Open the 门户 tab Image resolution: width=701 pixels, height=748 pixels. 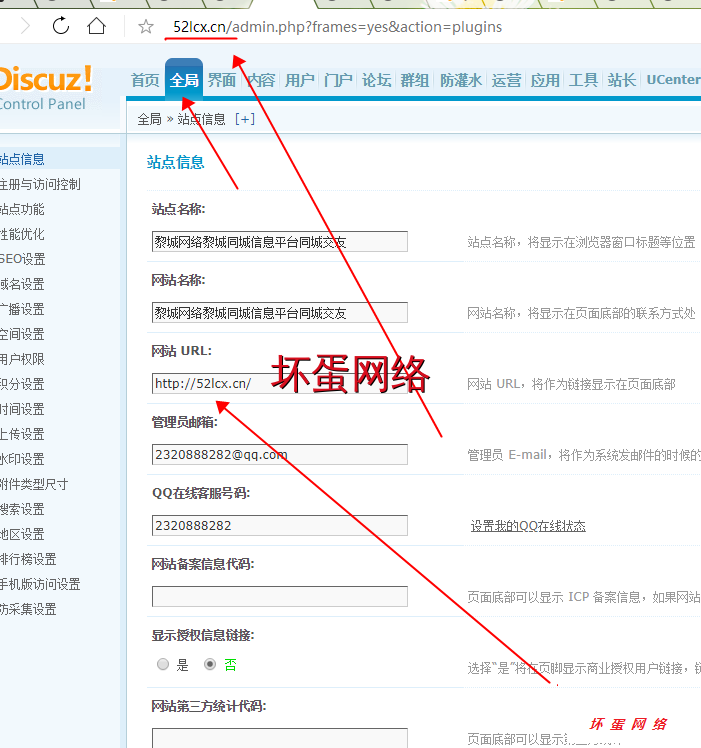tap(338, 80)
